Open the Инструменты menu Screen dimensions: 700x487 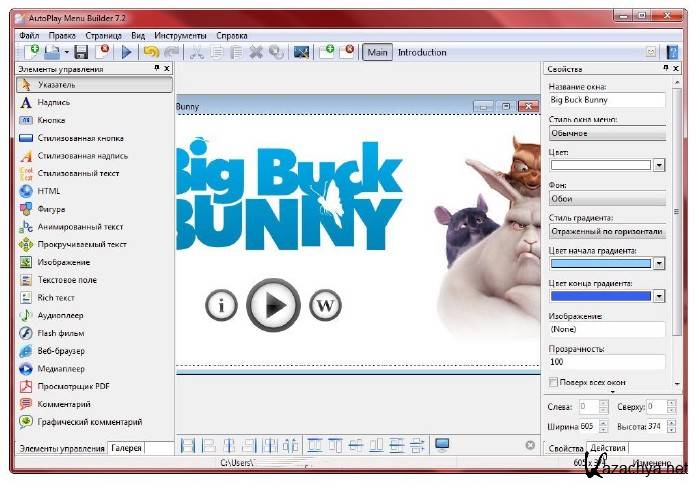180,35
